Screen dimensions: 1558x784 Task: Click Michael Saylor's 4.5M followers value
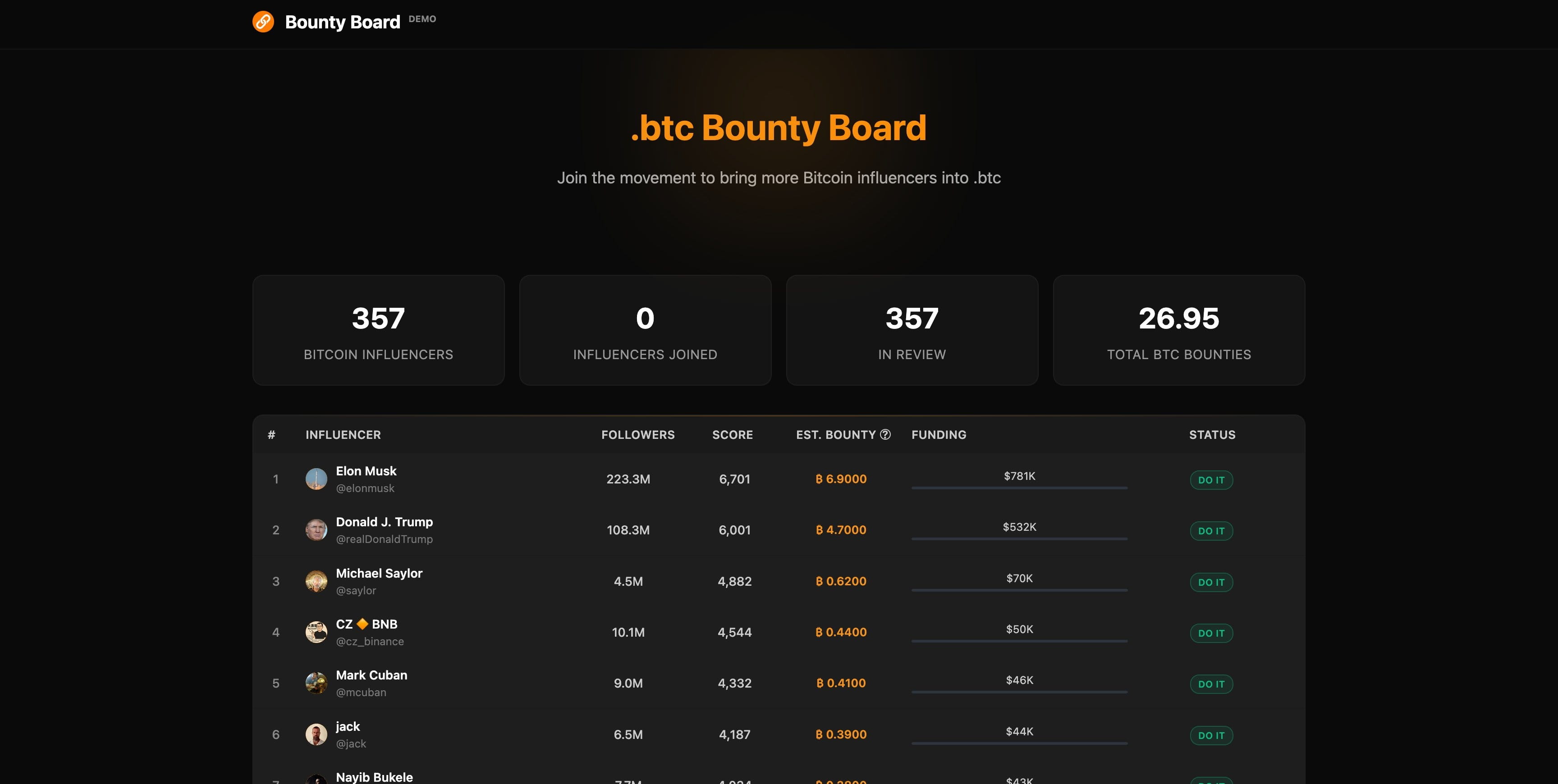pos(628,582)
